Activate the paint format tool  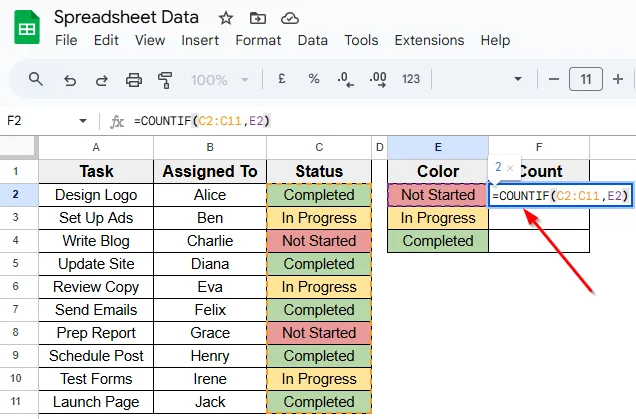point(165,80)
